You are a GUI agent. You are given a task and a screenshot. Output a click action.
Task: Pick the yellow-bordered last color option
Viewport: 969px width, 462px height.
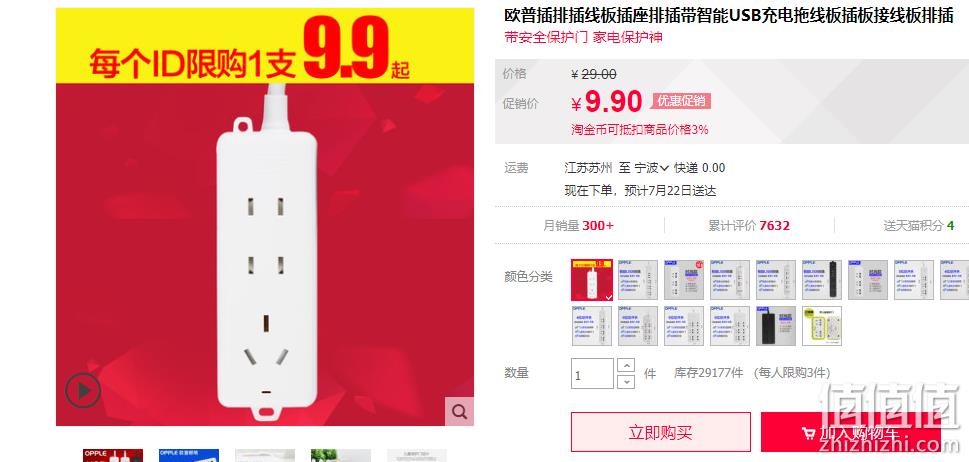[x=822, y=326]
